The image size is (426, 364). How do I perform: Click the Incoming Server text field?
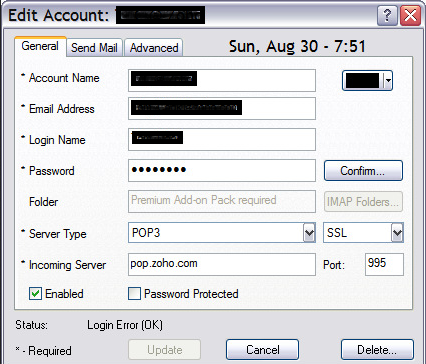coord(222,264)
